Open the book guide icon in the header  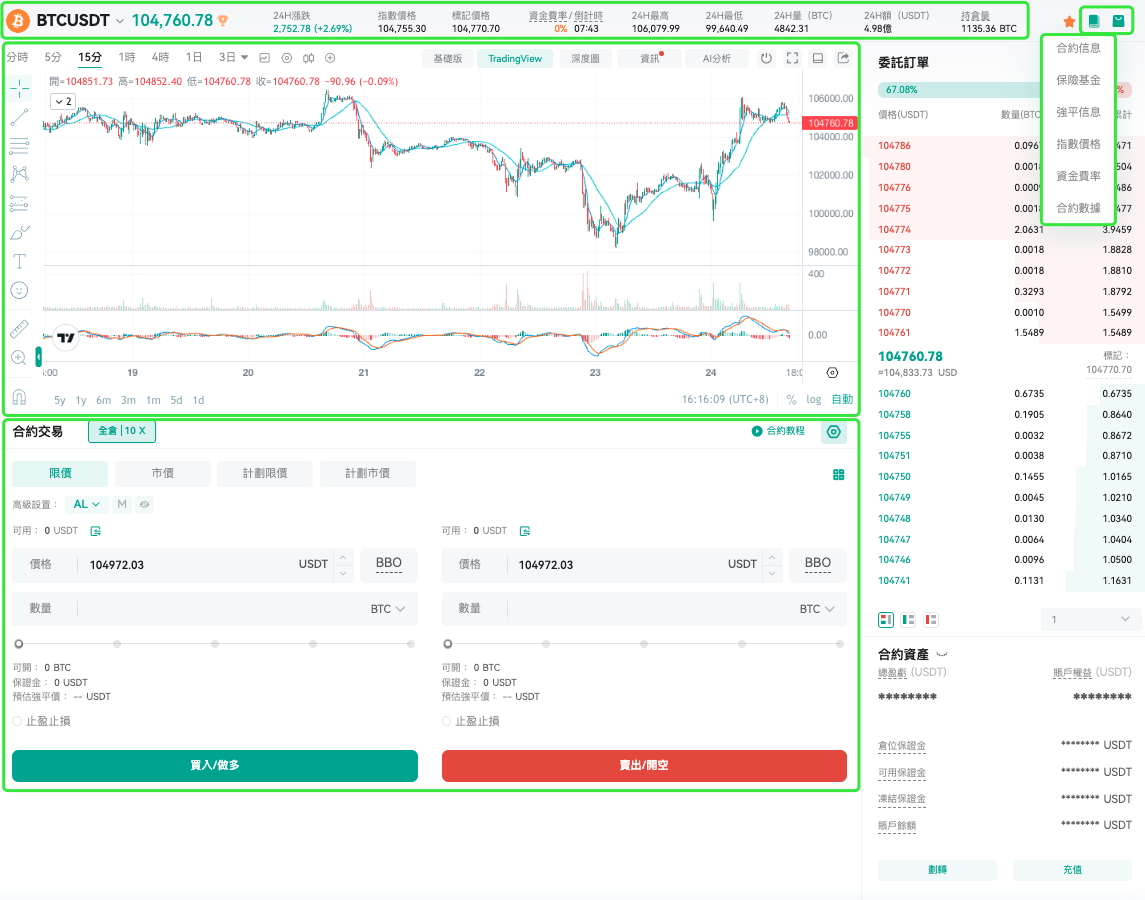pyautogui.click(x=1094, y=21)
